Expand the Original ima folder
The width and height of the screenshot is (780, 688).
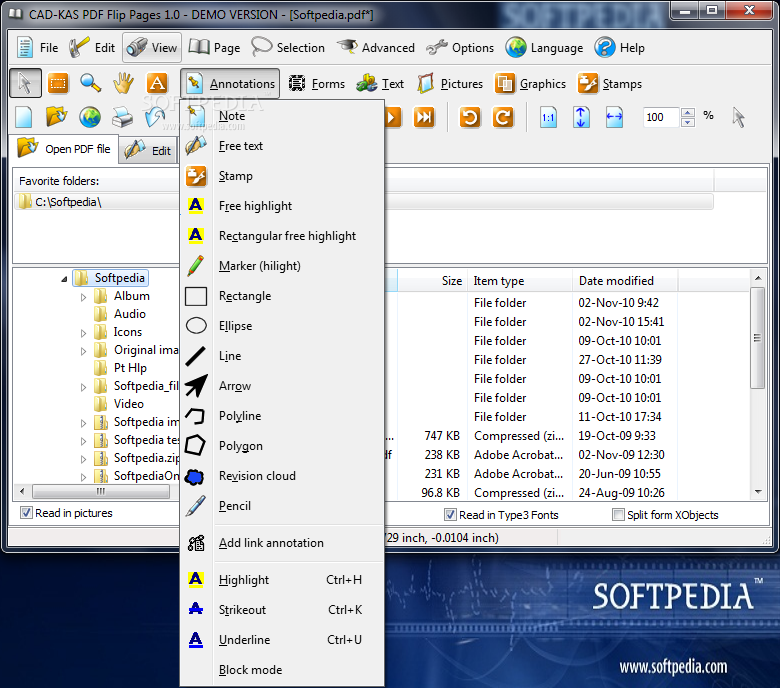(83, 351)
